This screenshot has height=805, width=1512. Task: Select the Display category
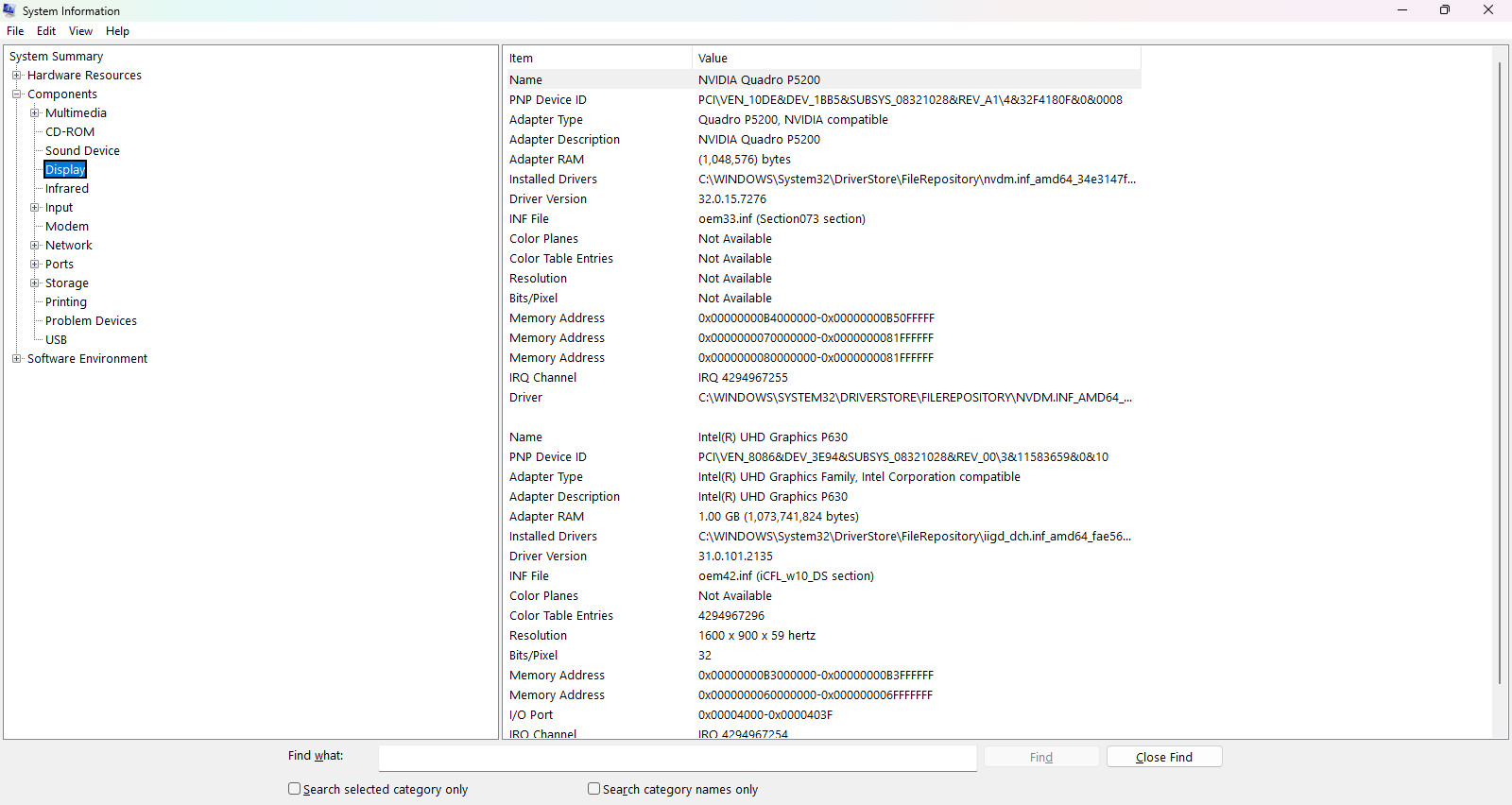click(65, 170)
